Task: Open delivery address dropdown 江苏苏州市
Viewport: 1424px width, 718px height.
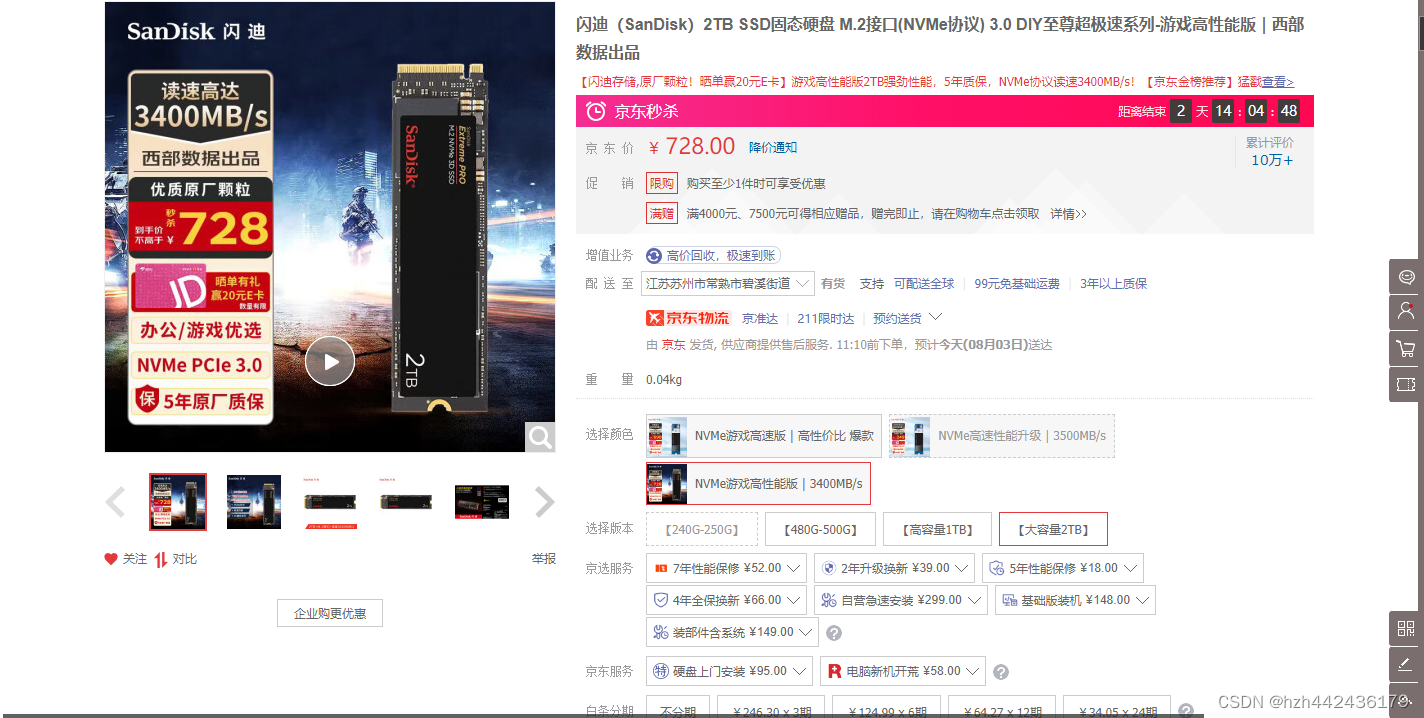Action: coord(728,284)
